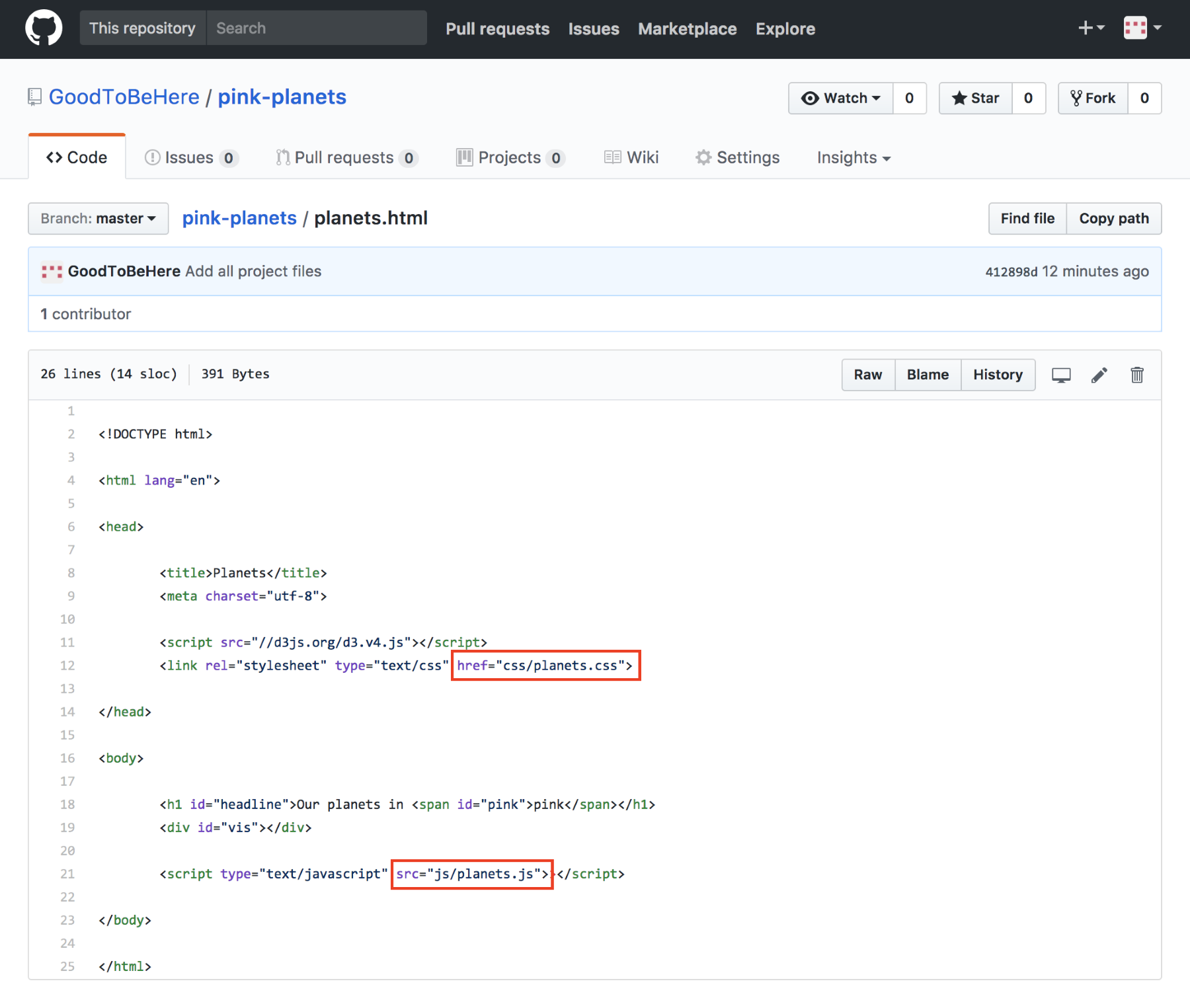1190x1008 pixels.
Task: Open the plus create-new dropdown
Action: click(1091, 28)
